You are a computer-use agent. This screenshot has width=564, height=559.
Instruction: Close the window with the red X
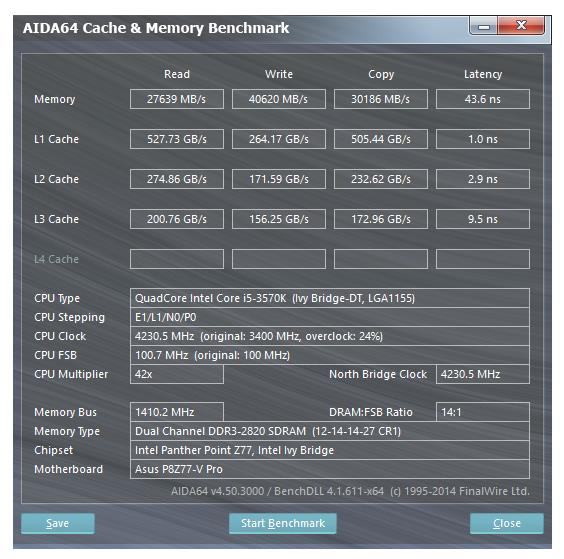pyautogui.click(x=521, y=26)
